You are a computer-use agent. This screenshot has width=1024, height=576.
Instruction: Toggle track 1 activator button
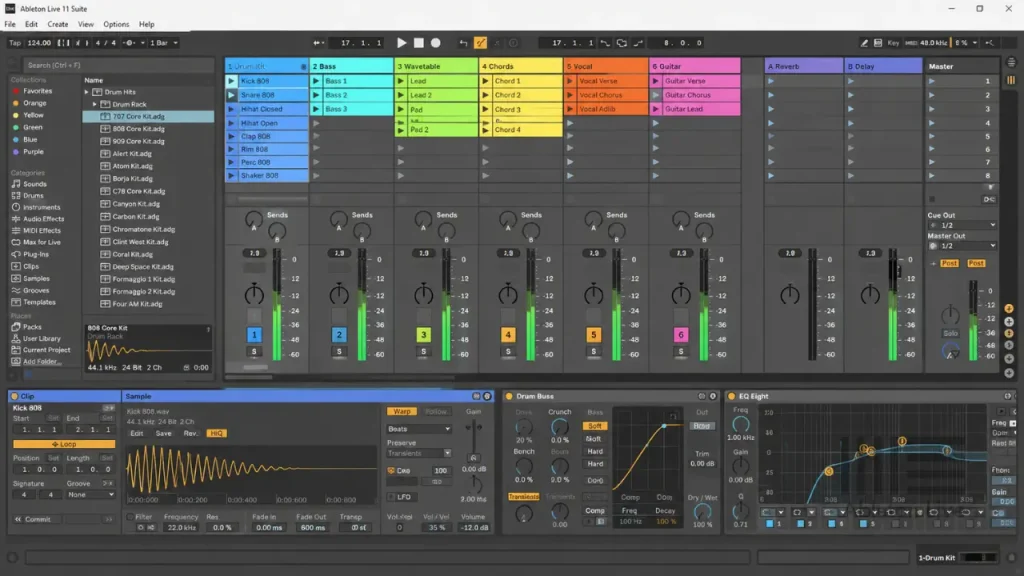click(254, 335)
